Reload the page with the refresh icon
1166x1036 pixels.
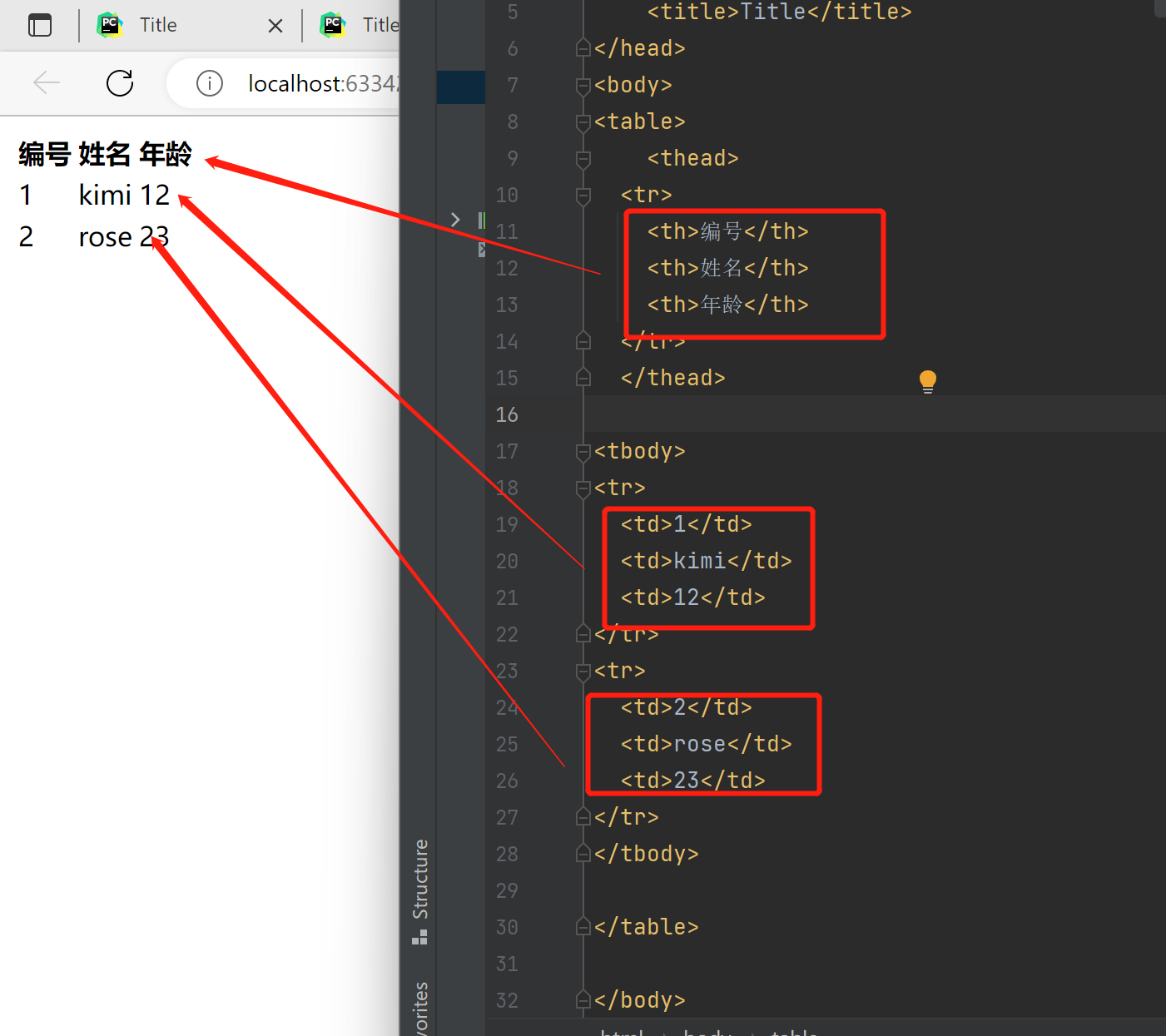click(x=120, y=82)
